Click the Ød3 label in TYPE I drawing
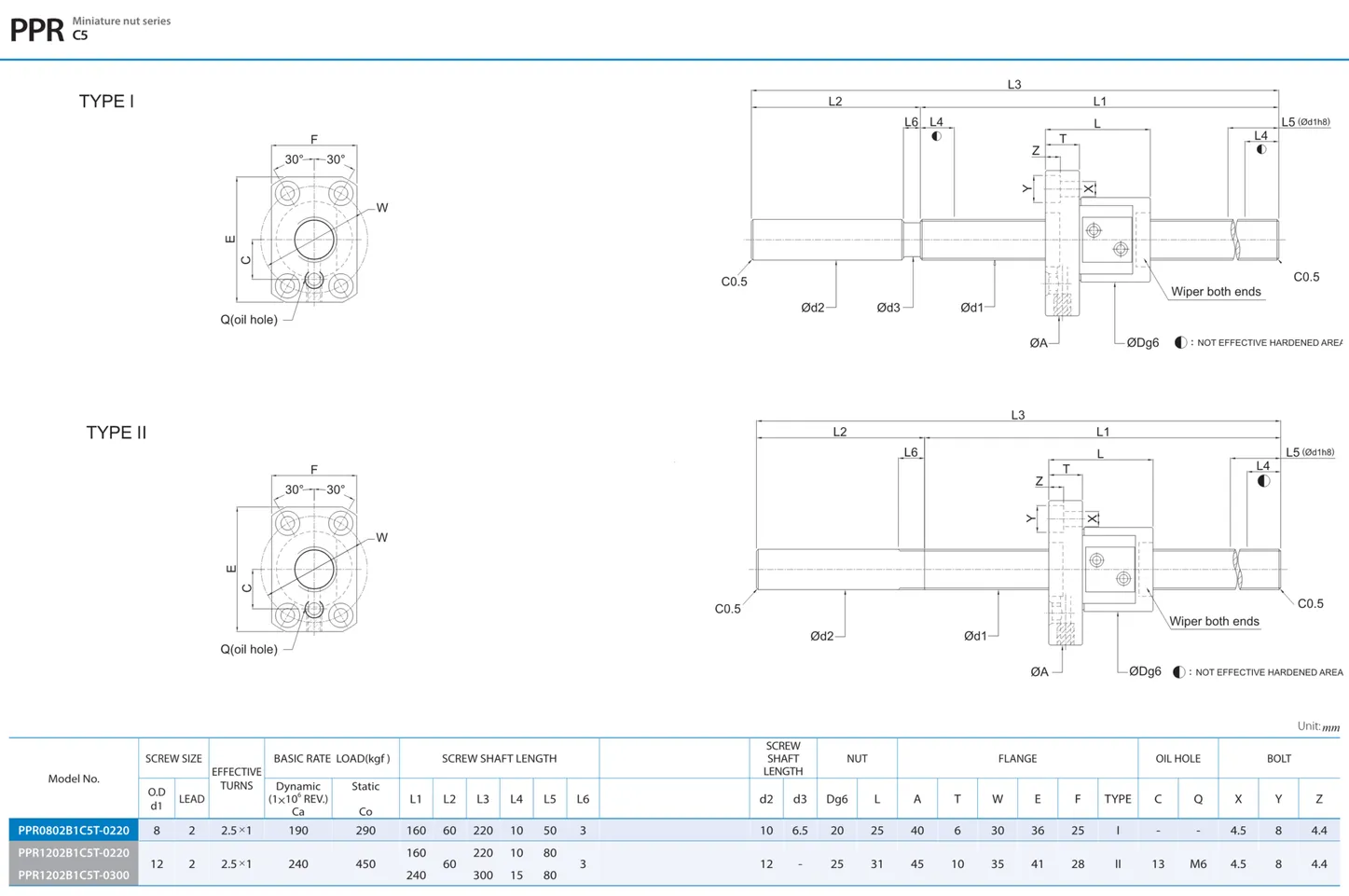The width and height of the screenshot is (1349, 896). point(888,308)
